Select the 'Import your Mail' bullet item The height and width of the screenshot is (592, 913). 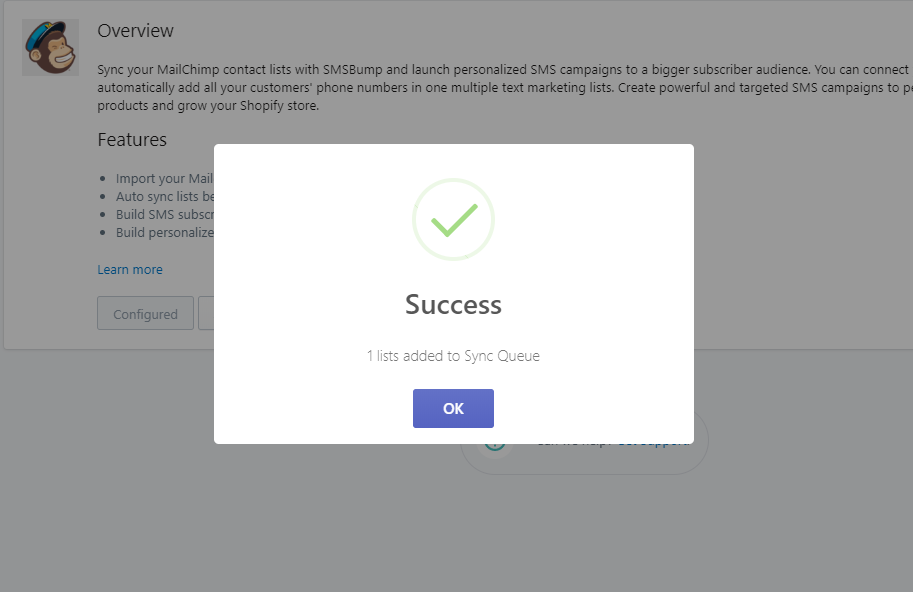click(164, 179)
